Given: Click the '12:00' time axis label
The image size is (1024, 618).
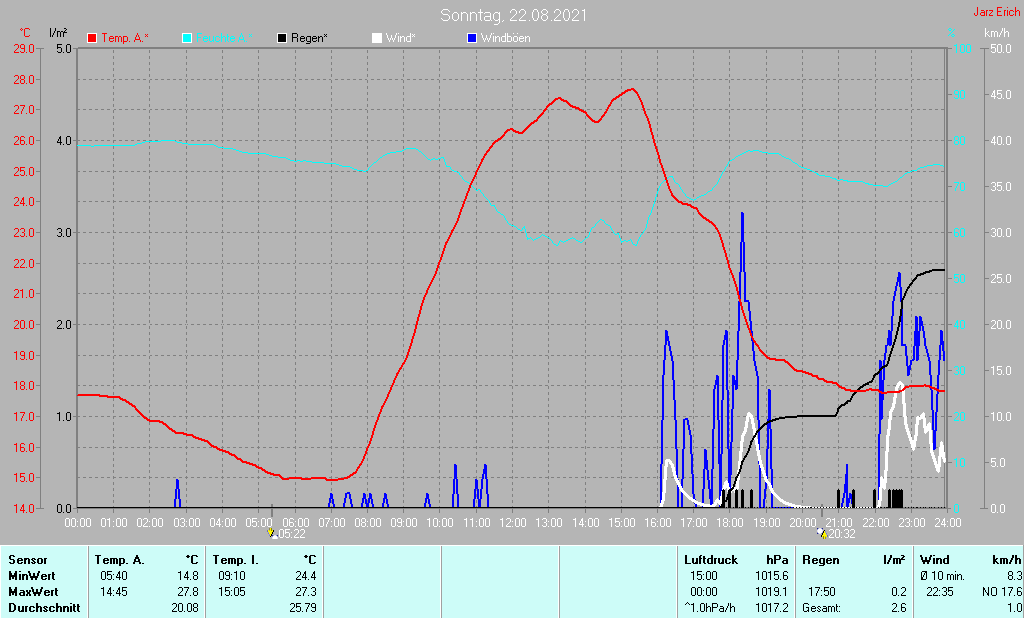Looking at the screenshot, I should pyautogui.click(x=513, y=523).
